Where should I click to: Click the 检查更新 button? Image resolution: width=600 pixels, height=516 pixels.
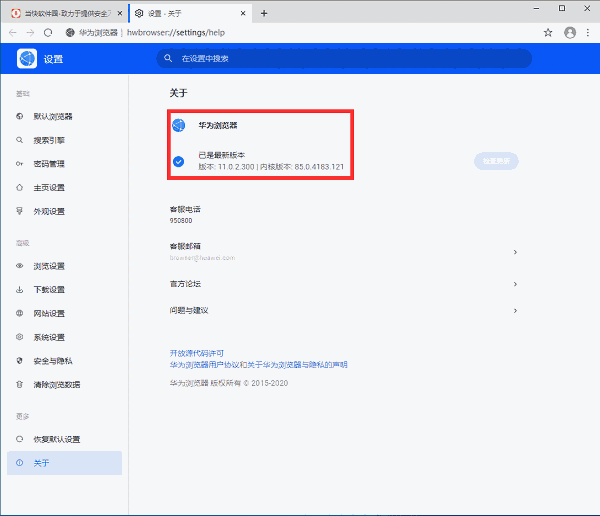pyautogui.click(x=496, y=161)
